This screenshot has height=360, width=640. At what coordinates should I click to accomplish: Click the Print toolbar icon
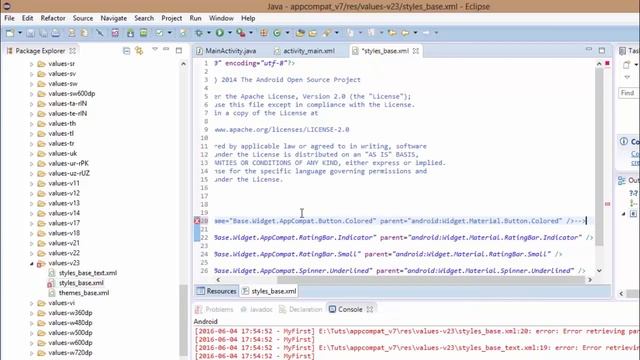(56, 33)
